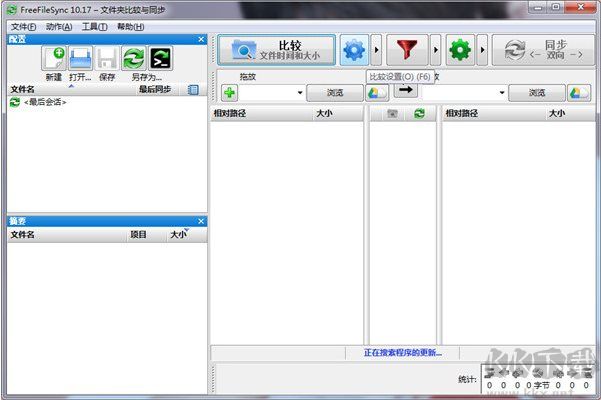Add a folder pair with green plus
The image size is (601, 400).
230,93
